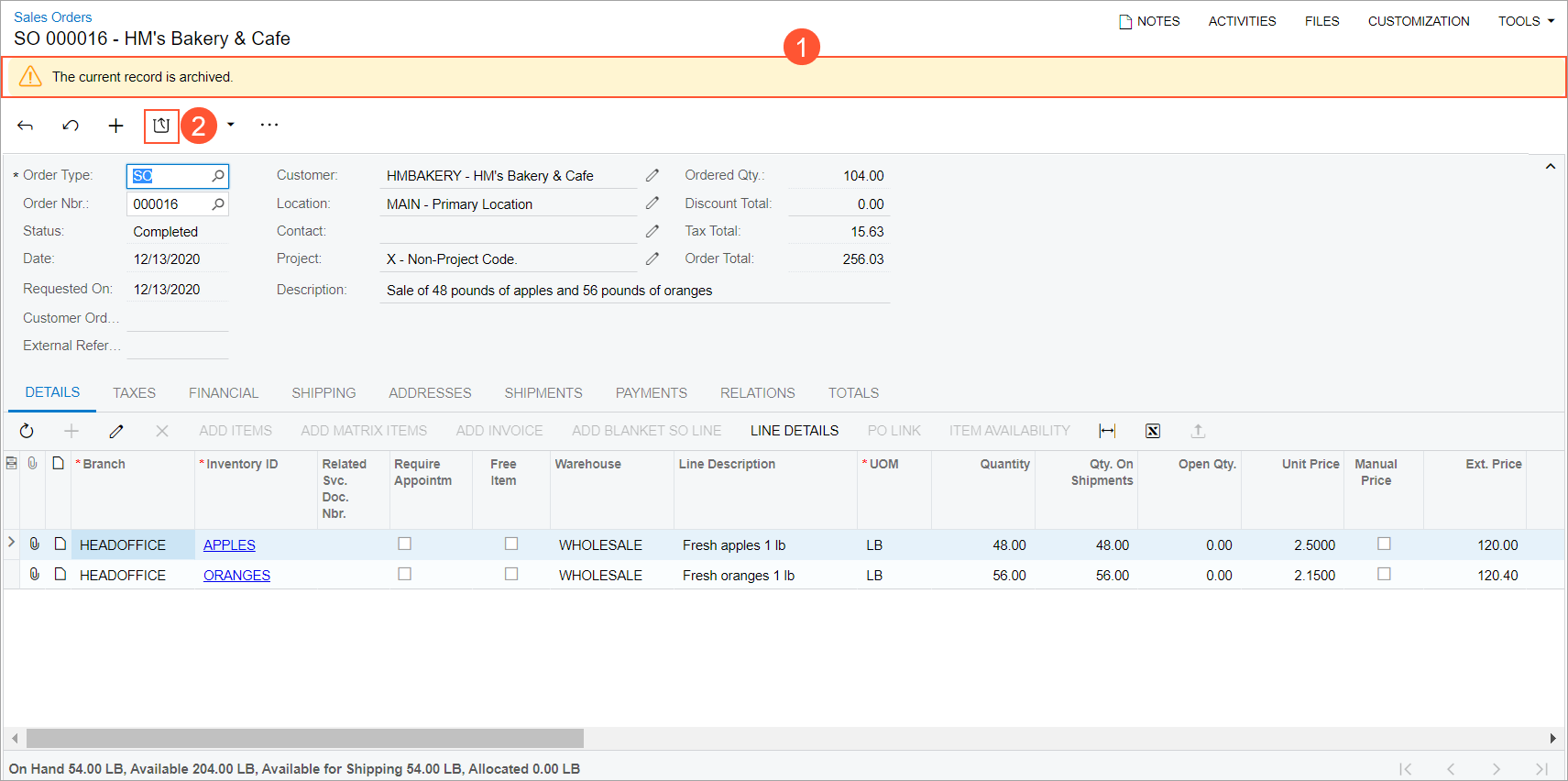1568x781 pixels.
Task: Check Manual Price for ORANGES row
Action: click(x=1384, y=574)
